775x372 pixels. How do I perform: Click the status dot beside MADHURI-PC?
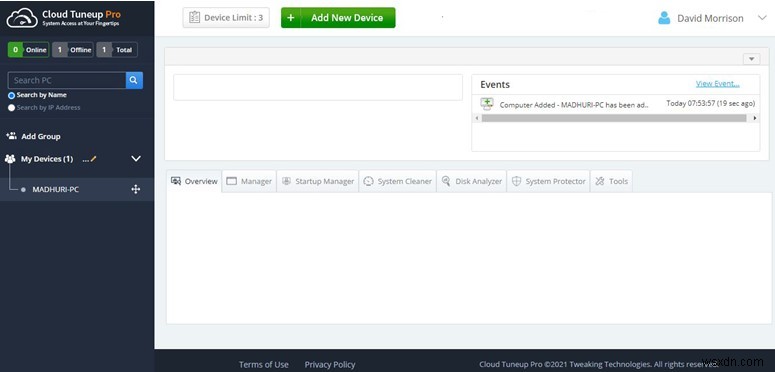pos(23,190)
